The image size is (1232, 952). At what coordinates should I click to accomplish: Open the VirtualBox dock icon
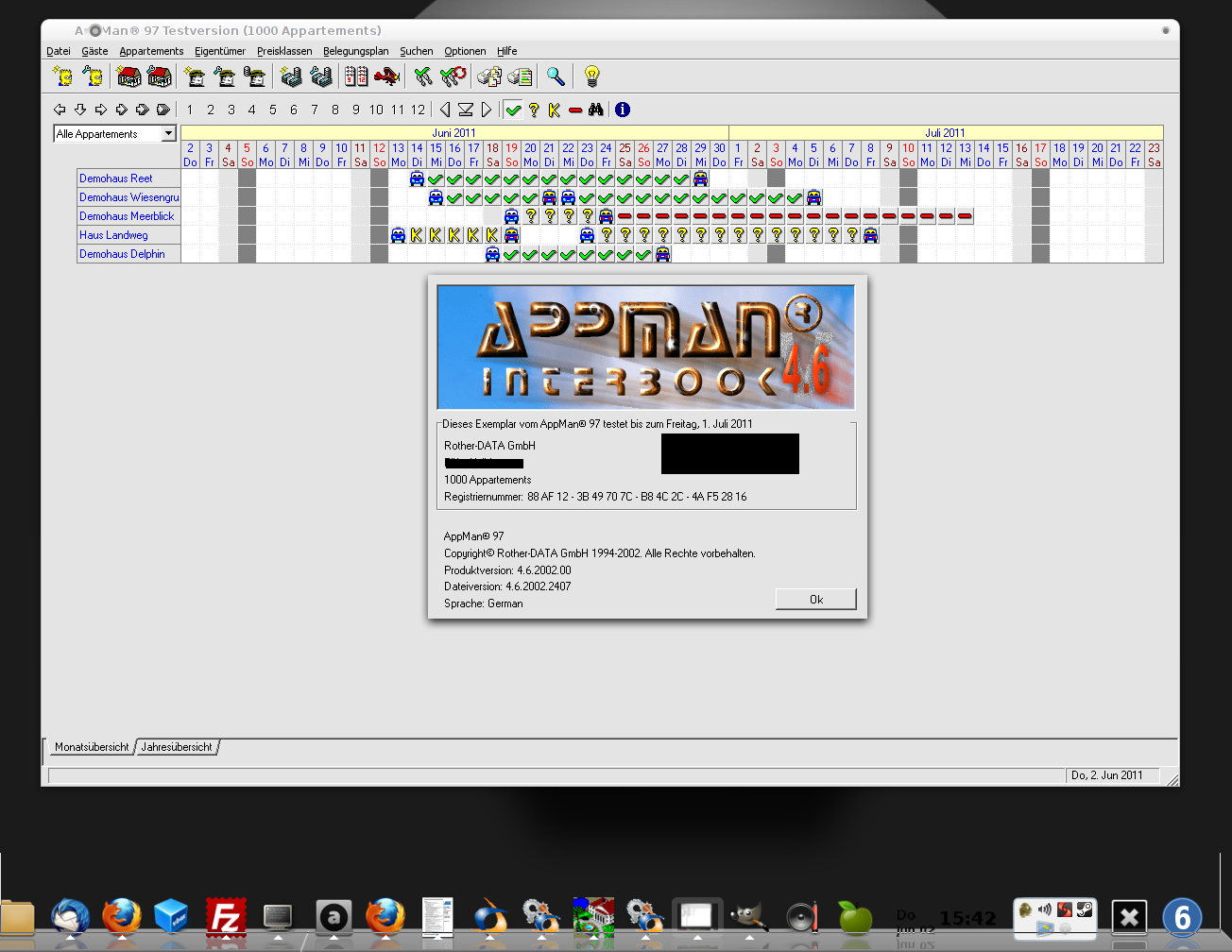pos(172,917)
